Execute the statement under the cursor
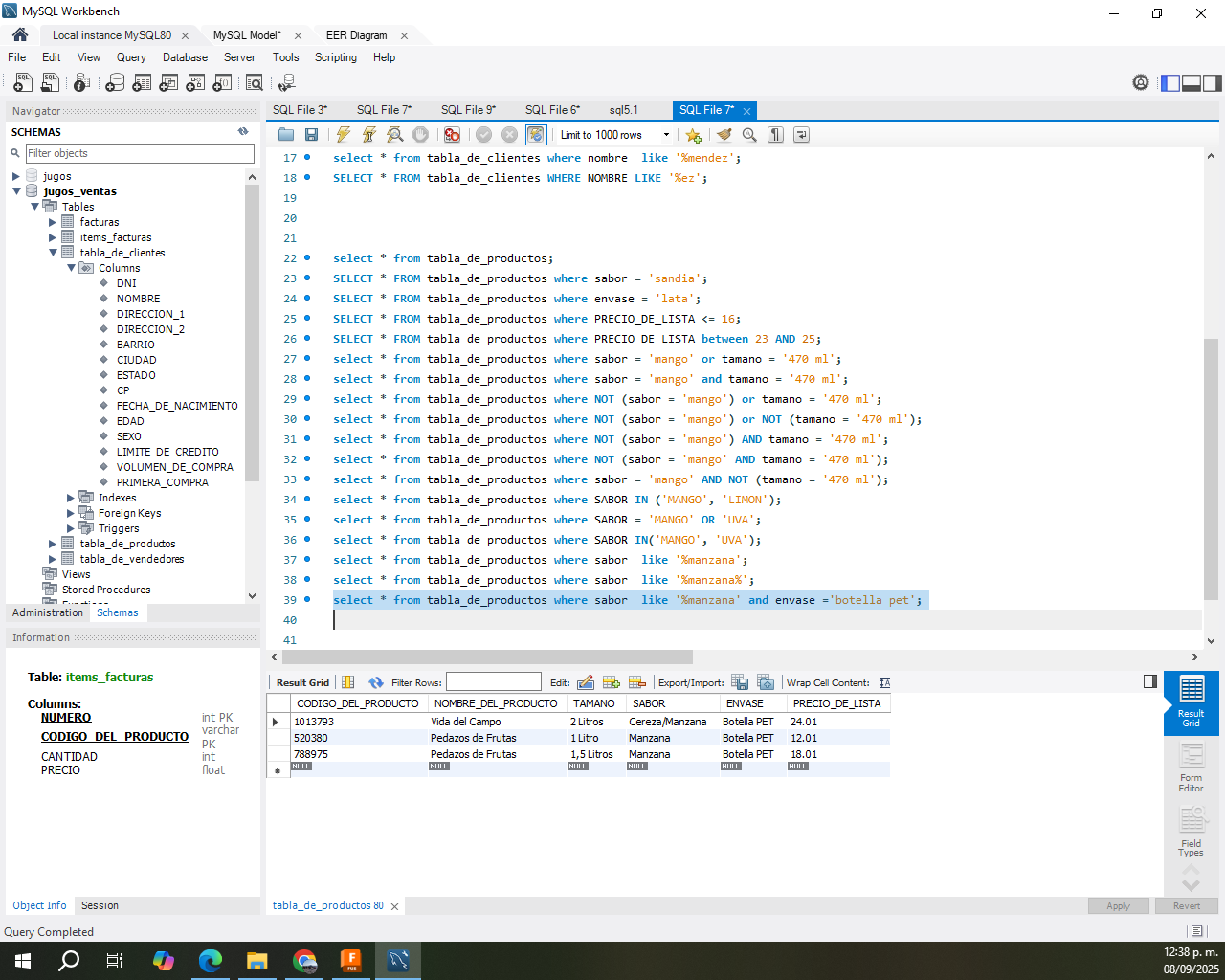Viewport: 1225px width, 980px height. (x=368, y=135)
